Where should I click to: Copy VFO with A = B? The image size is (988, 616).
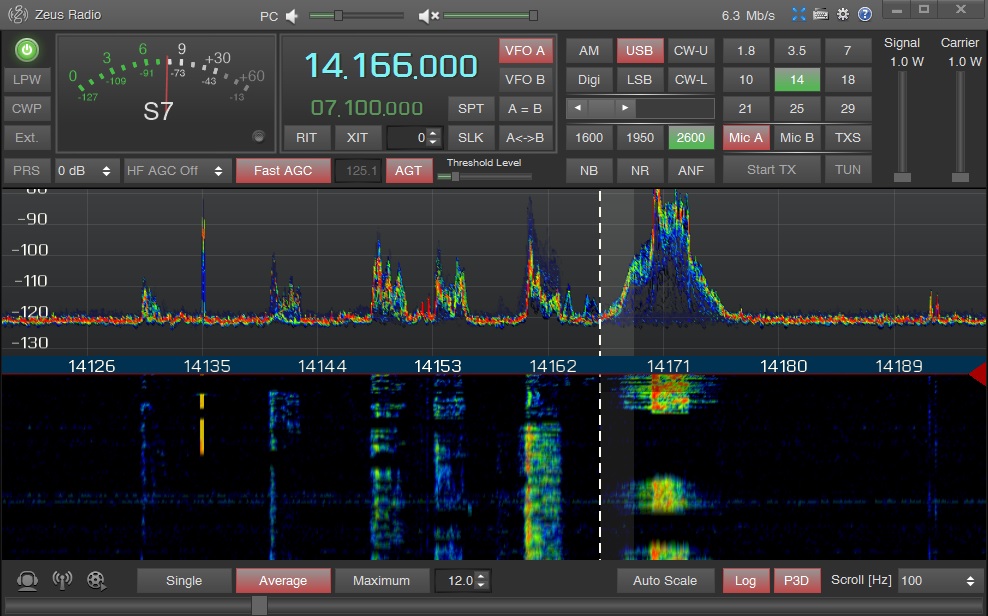point(525,108)
